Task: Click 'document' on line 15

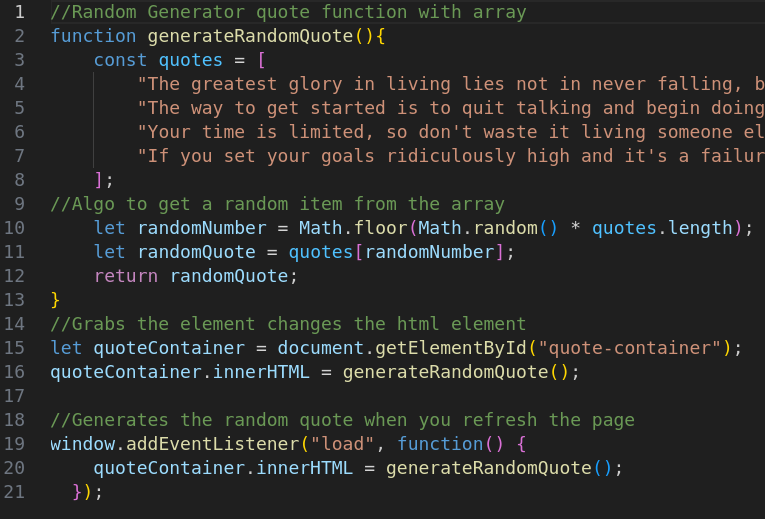Action: click(321, 348)
